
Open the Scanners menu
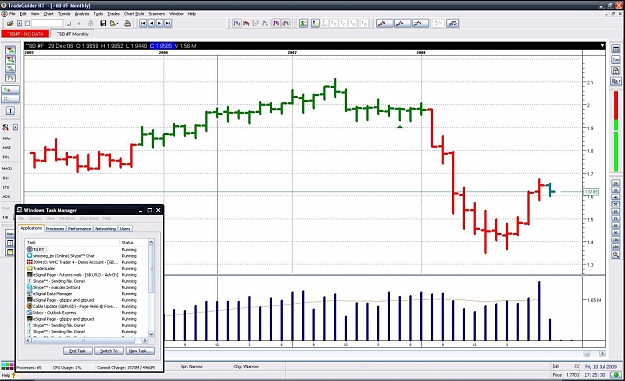click(x=157, y=14)
